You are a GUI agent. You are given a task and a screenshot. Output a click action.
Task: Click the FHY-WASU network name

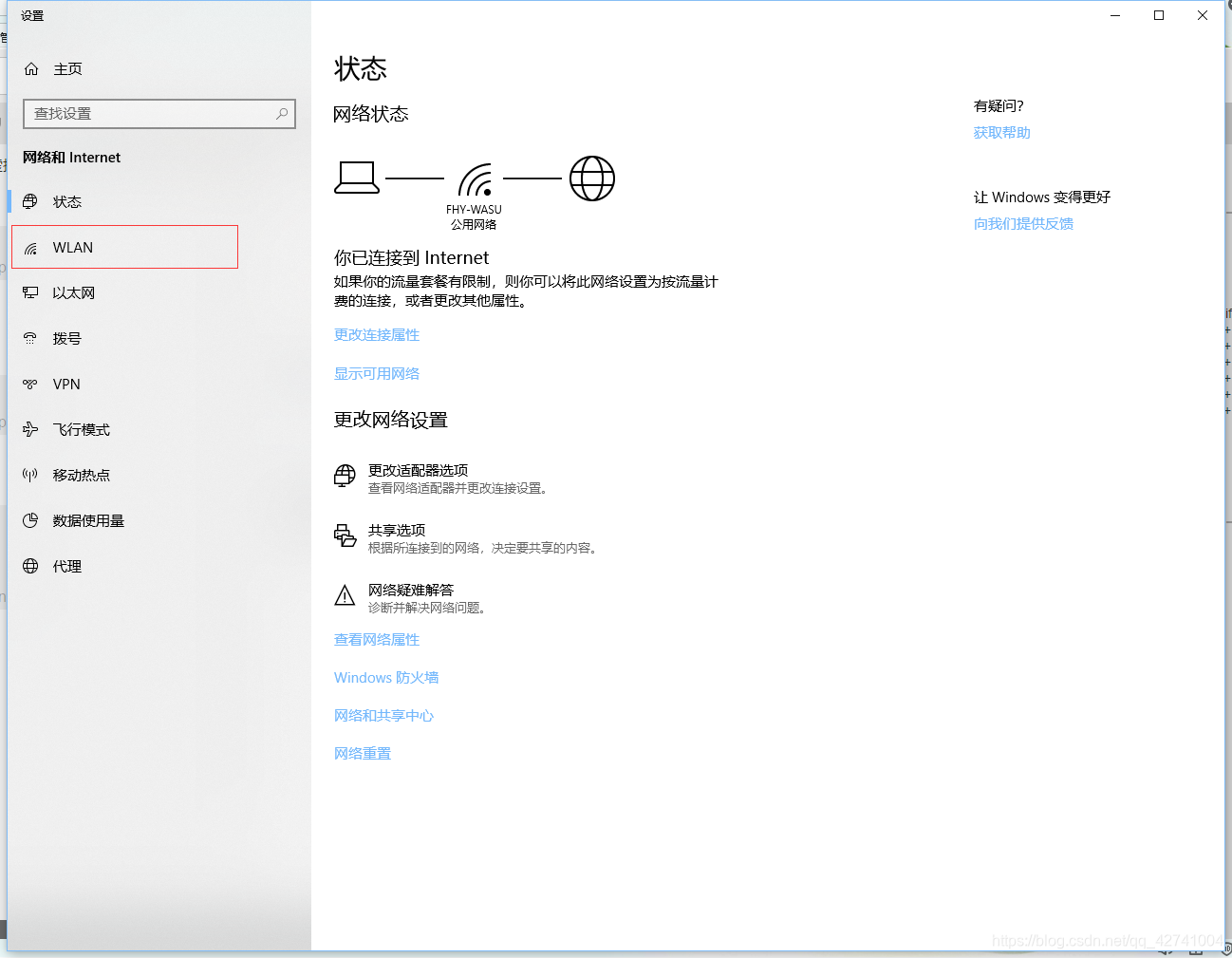(474, 210)
